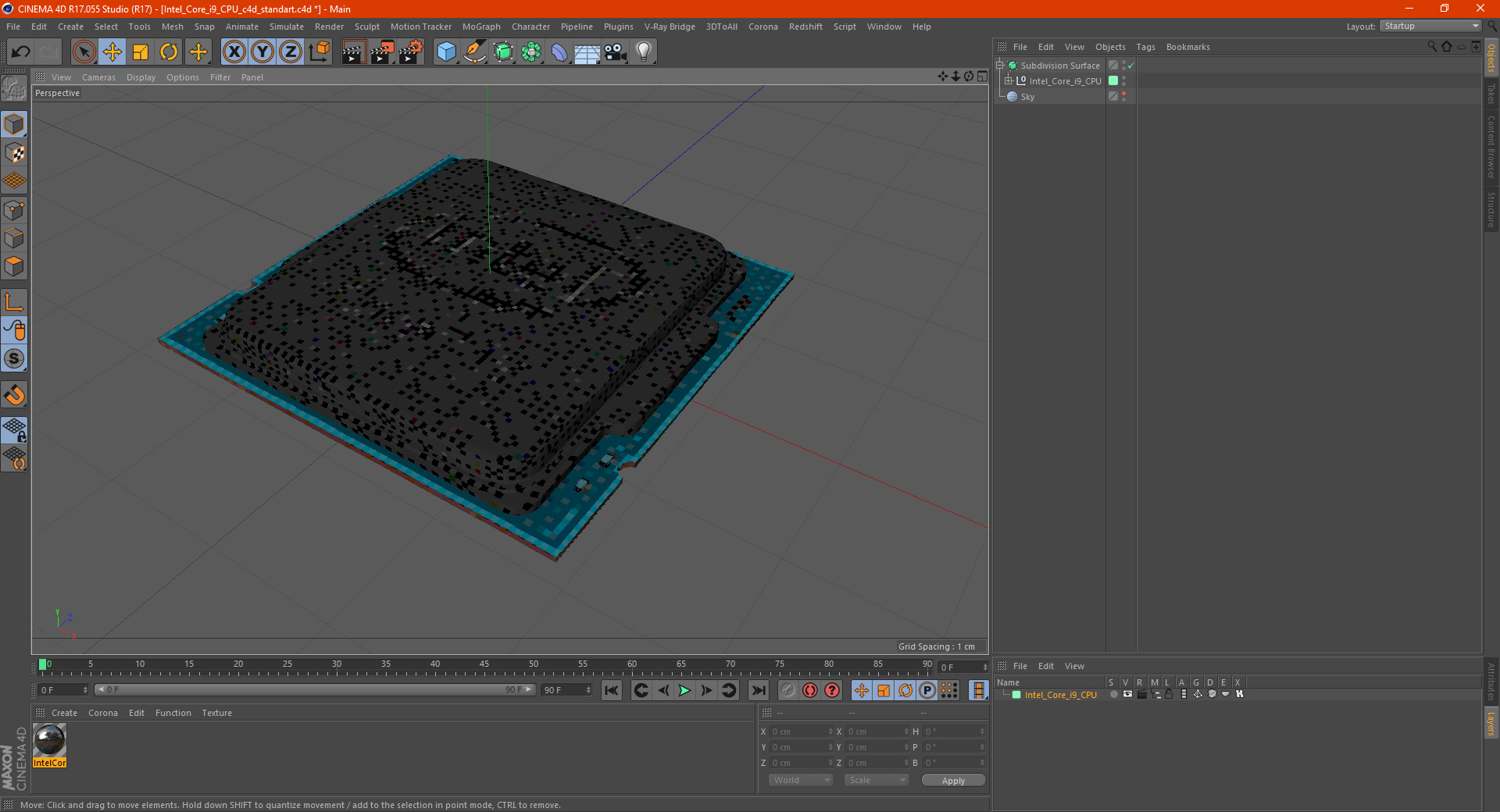This screenshot has height=812, width=1500.
Task: Toggle autokeying button
Action: [810, 690]
